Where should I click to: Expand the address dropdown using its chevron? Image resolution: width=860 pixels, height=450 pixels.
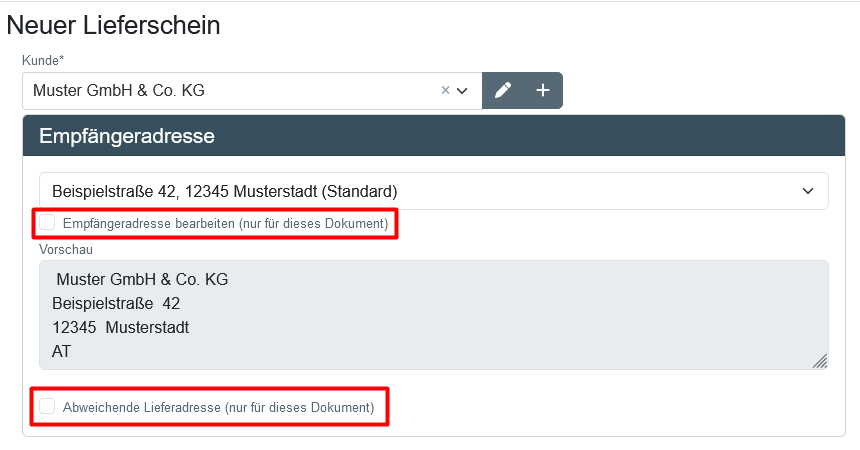pyautogui.click(x=808, y=191)
